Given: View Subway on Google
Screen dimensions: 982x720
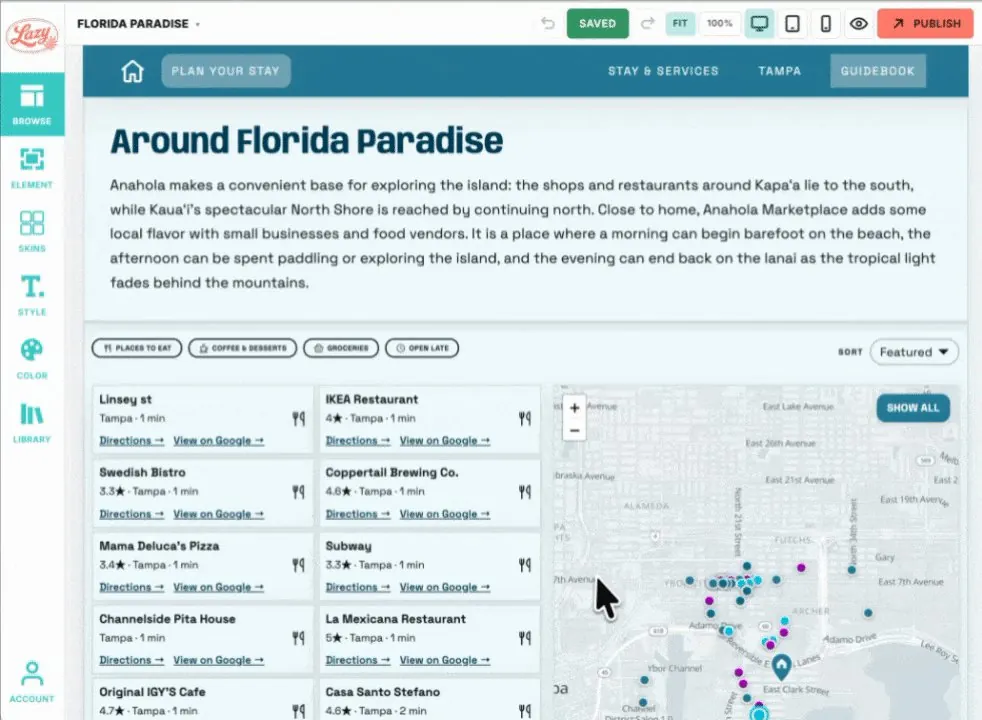Looking at the screenshot, I should (445, 587).
